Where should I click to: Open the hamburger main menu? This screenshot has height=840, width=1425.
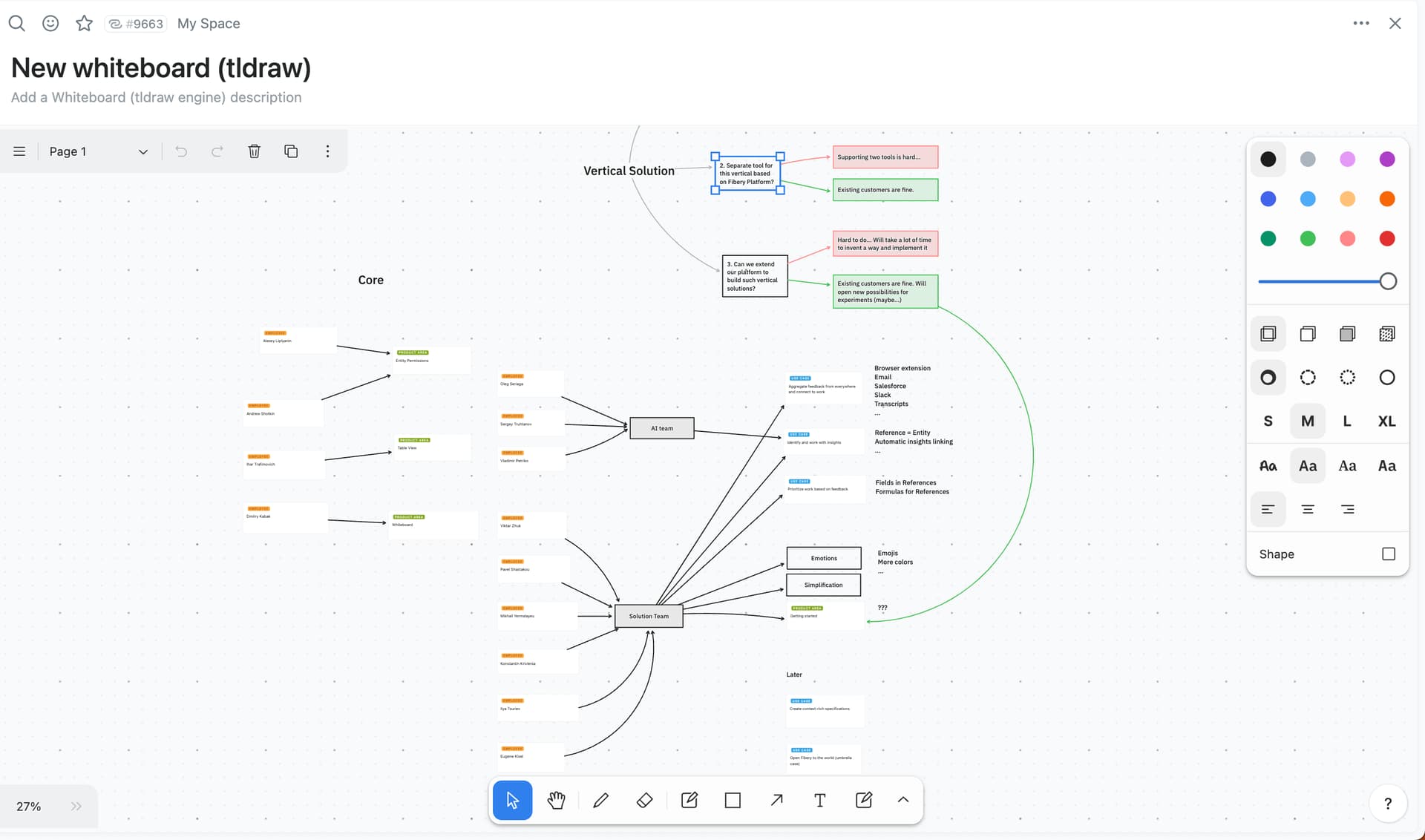pos(19,151)
